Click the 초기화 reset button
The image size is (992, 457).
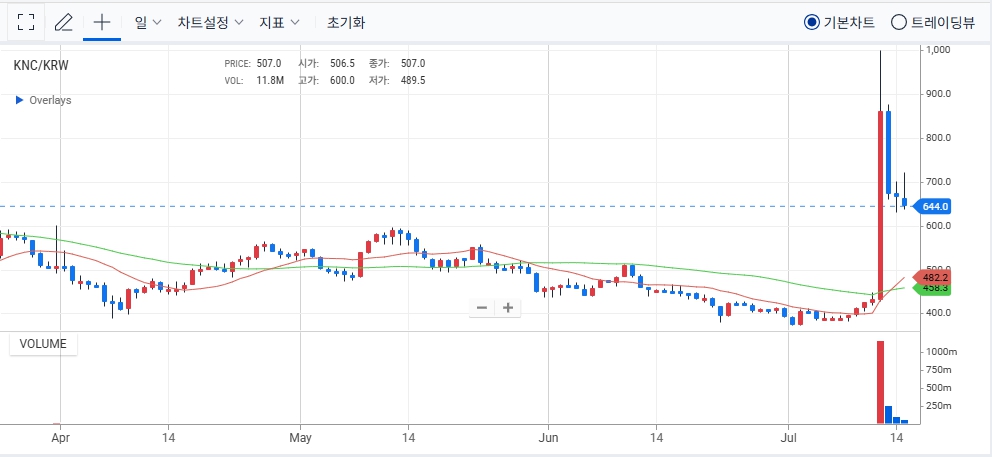[x=346, y=22]
